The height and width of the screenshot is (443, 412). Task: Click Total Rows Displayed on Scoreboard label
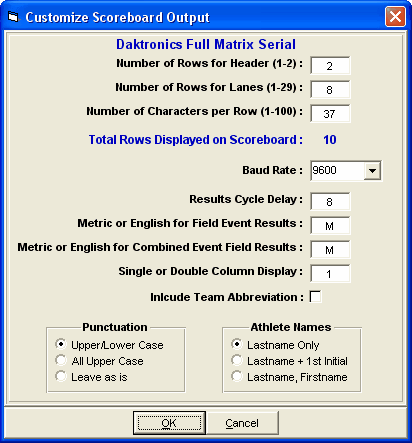tap(195, 140)
